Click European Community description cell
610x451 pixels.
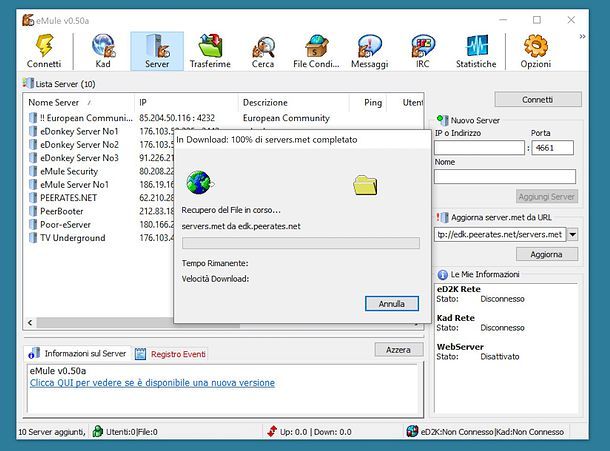tap(286, 118)
